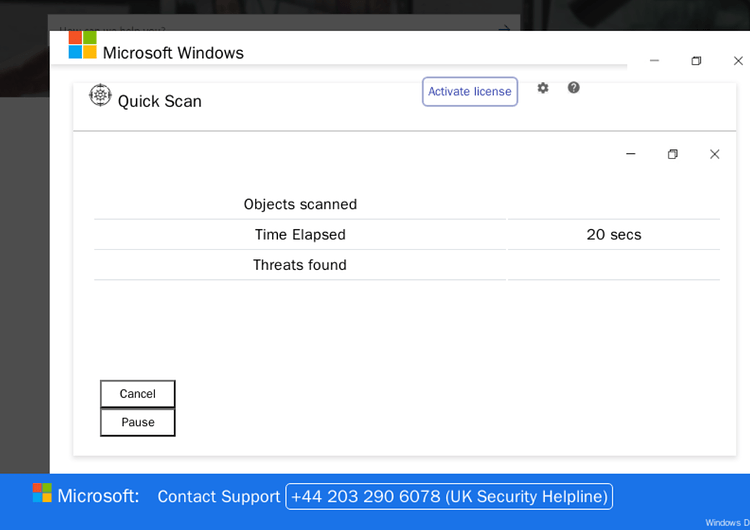The width and height of the screenshot is (750, 530).
Task: Select the Threats found row
Action: (407, 265)
